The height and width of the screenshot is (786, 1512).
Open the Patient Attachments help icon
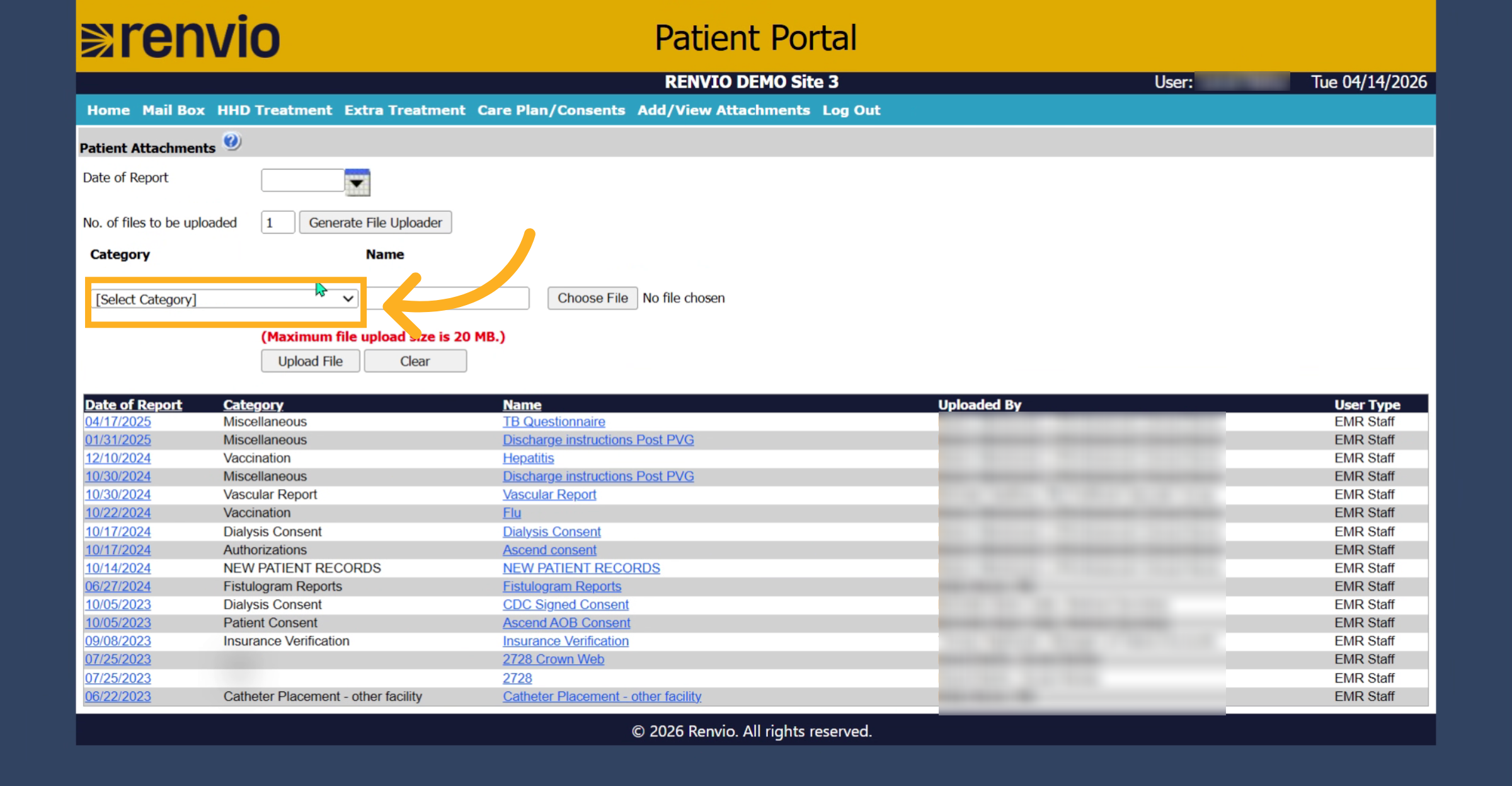click(232, 141)
